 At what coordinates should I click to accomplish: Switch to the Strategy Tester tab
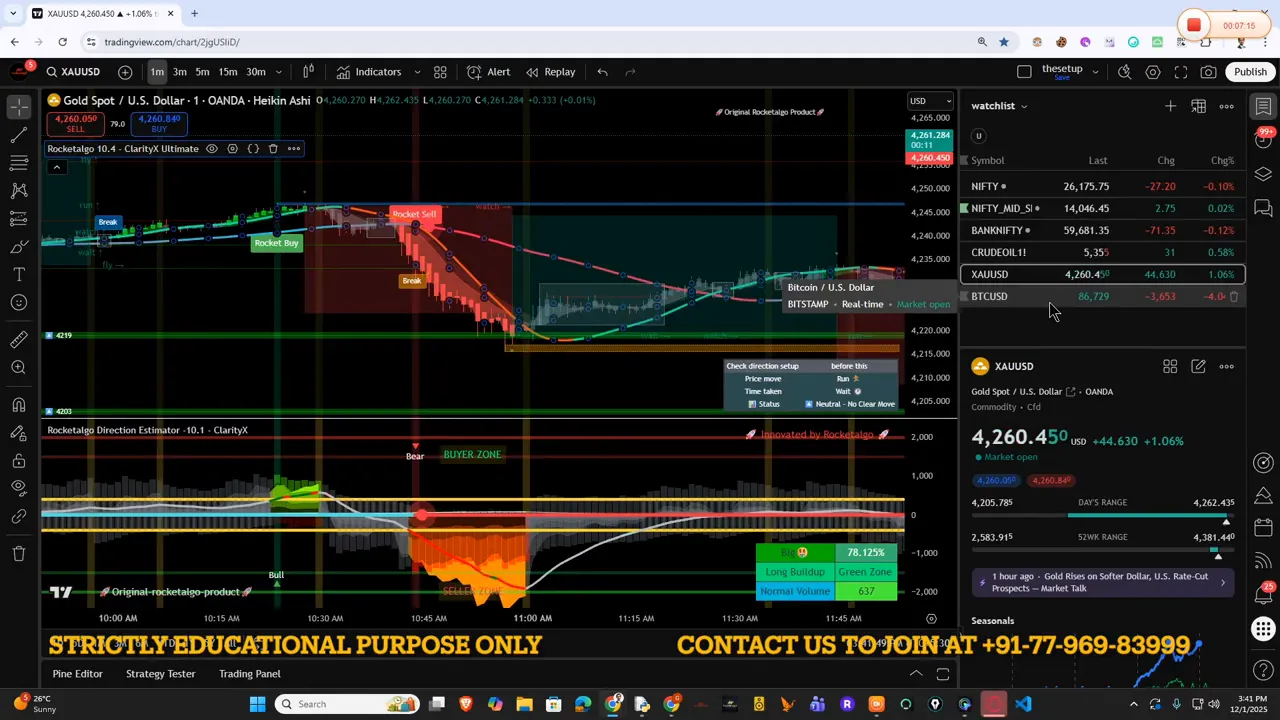coord(160,673)
